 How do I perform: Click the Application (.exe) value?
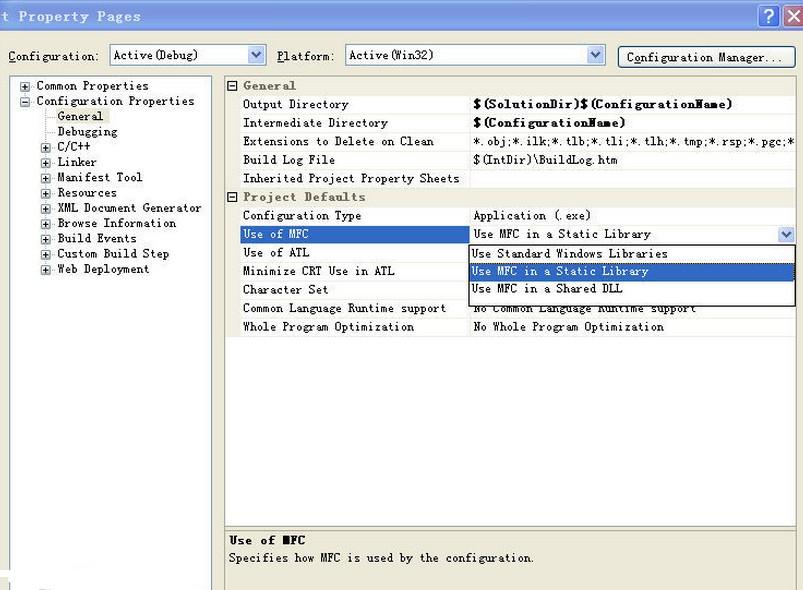(x=532, y=216)
